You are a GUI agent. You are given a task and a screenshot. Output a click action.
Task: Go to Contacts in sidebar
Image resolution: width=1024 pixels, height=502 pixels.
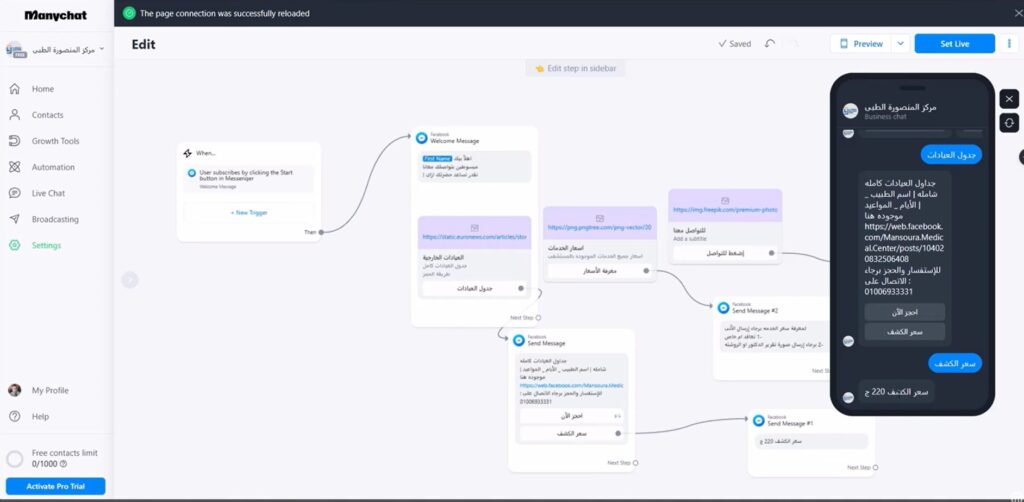tap(47, 115)
